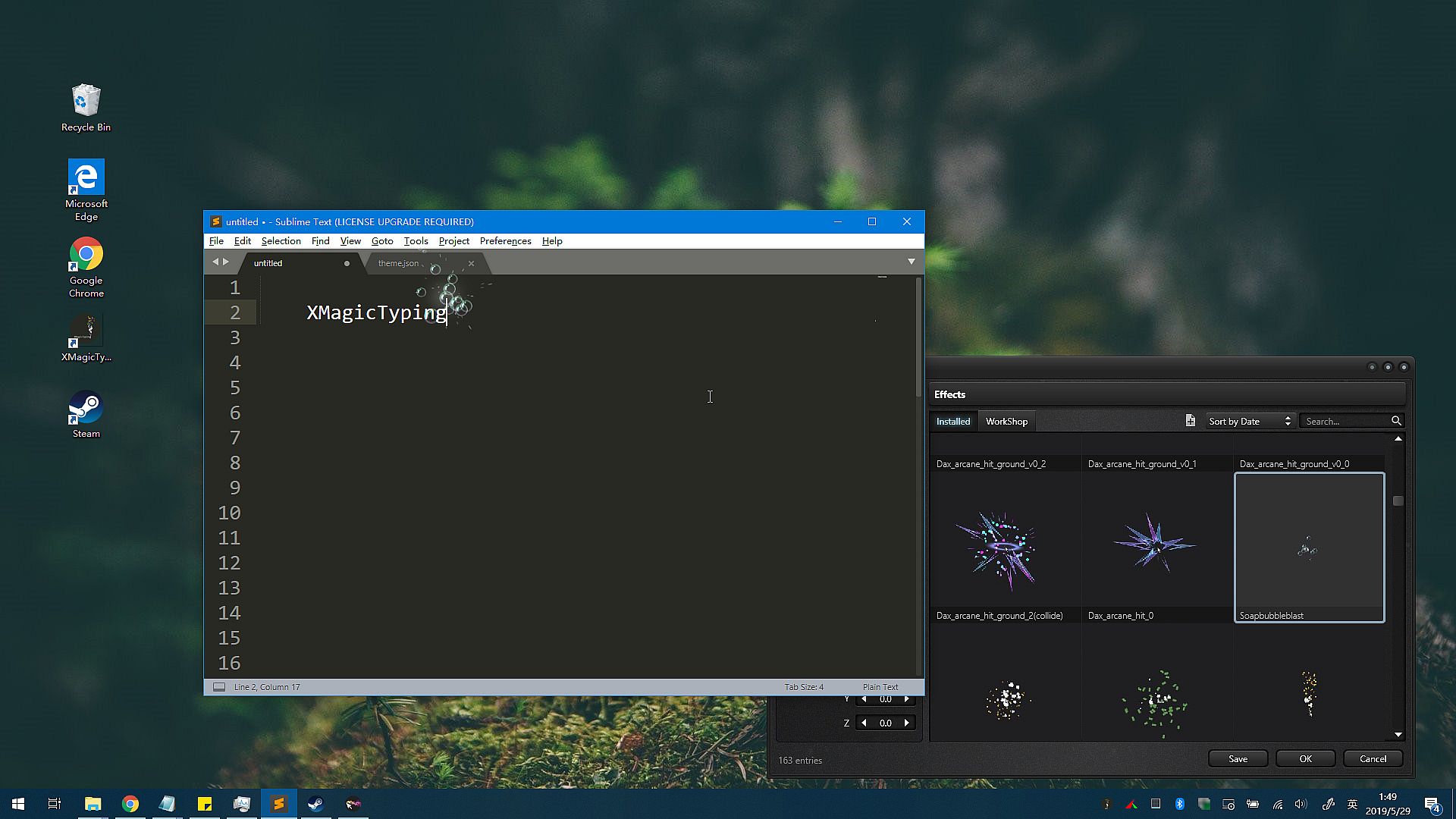Click the next tab arrow in Sublime

click(226, 262)
